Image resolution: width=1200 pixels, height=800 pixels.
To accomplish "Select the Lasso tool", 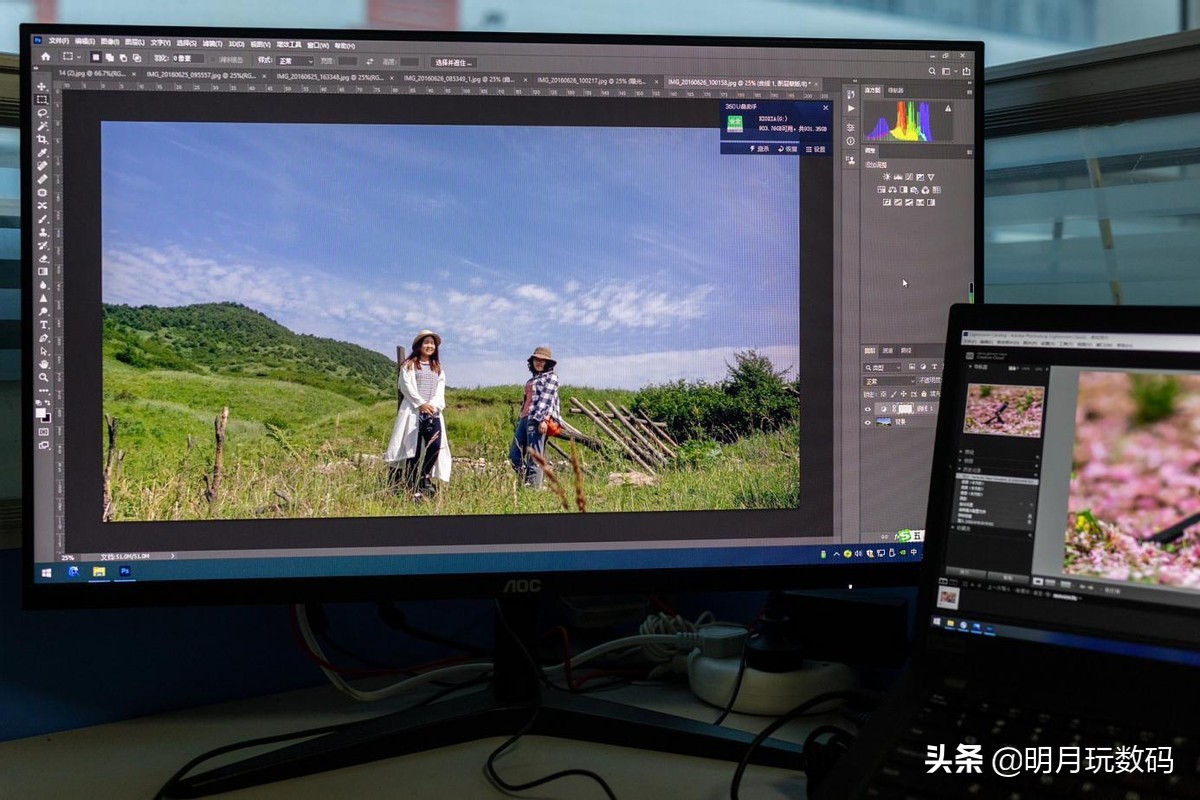I will coord(44,112).
